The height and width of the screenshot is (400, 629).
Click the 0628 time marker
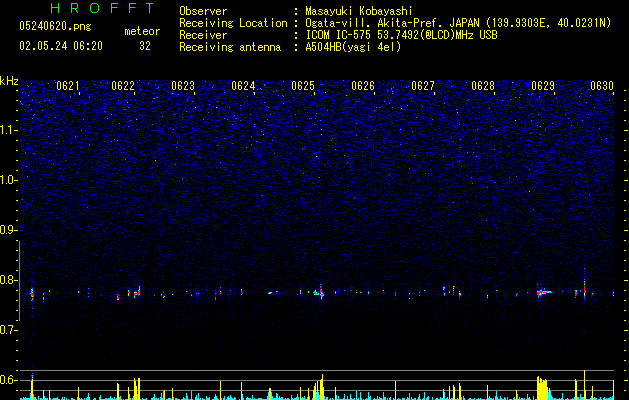[x=483, y=86]
